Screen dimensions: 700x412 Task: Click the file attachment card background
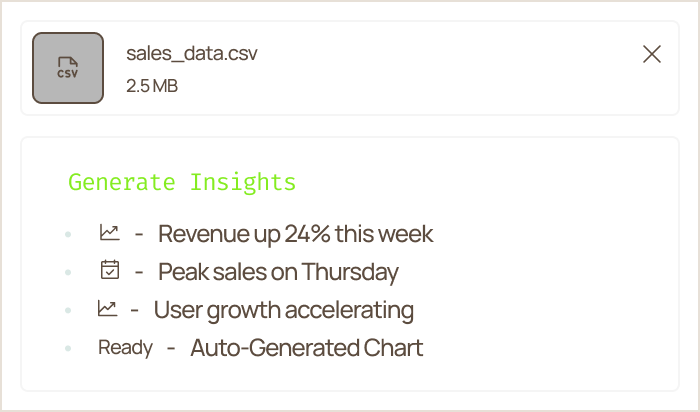pyautogui.click(x=446, y=68)
